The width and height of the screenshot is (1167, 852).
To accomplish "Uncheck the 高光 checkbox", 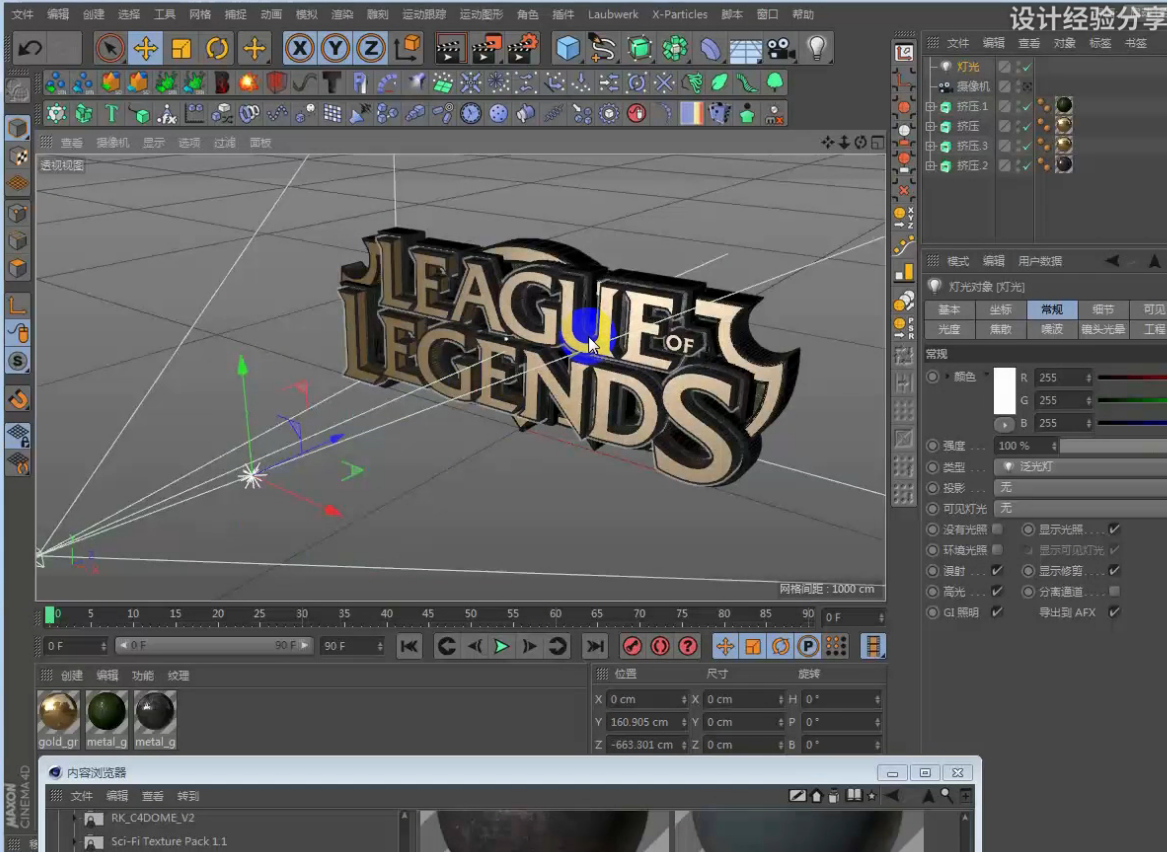I will point(997,592).
